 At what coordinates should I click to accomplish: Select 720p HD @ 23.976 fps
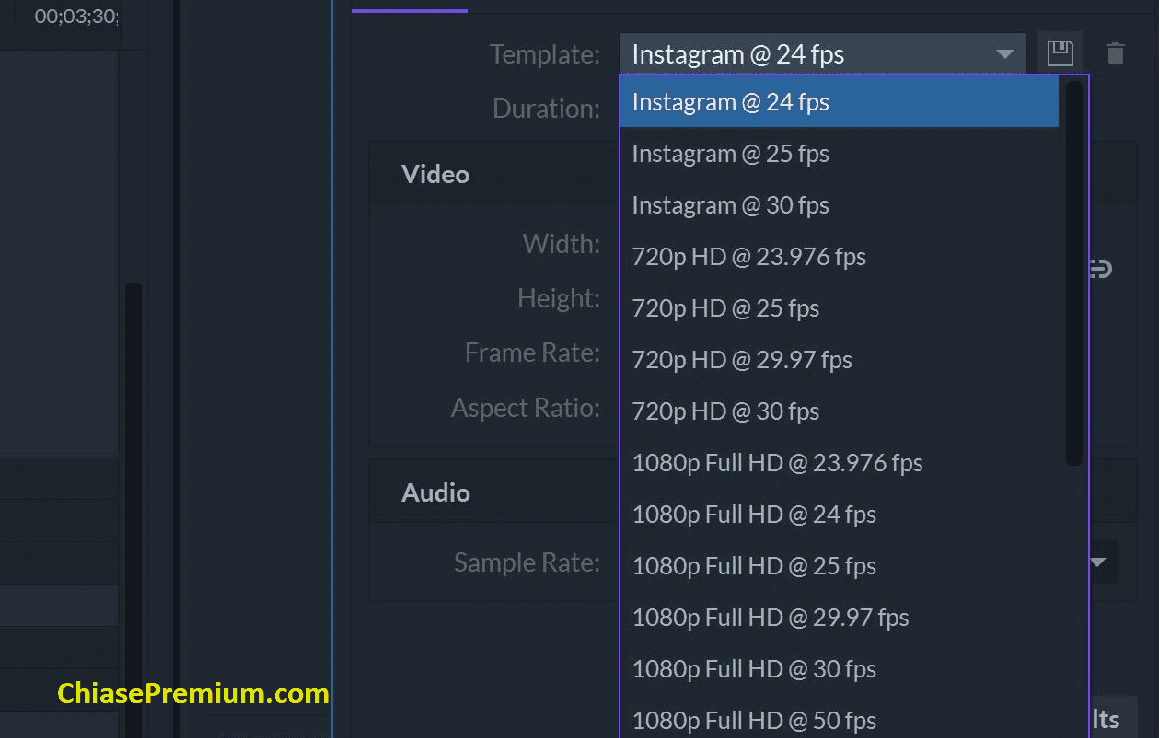pyautogui.click(x=839, y=257)
